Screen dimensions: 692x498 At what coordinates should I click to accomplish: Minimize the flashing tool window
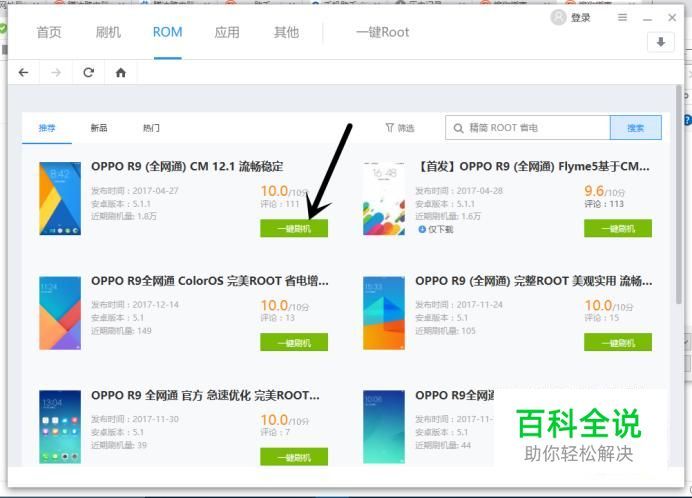point(647,18)
